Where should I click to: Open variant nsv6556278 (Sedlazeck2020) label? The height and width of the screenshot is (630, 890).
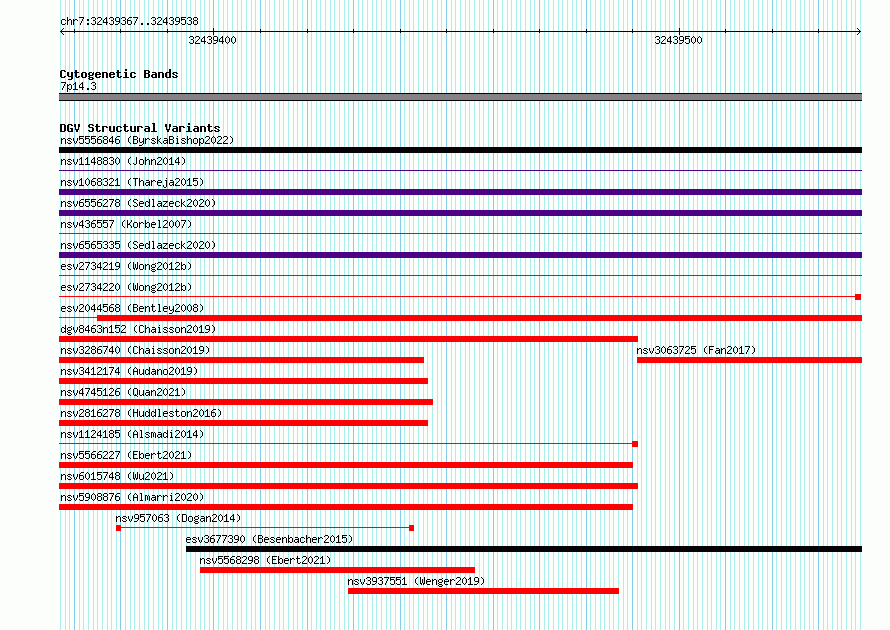[138, 203]
